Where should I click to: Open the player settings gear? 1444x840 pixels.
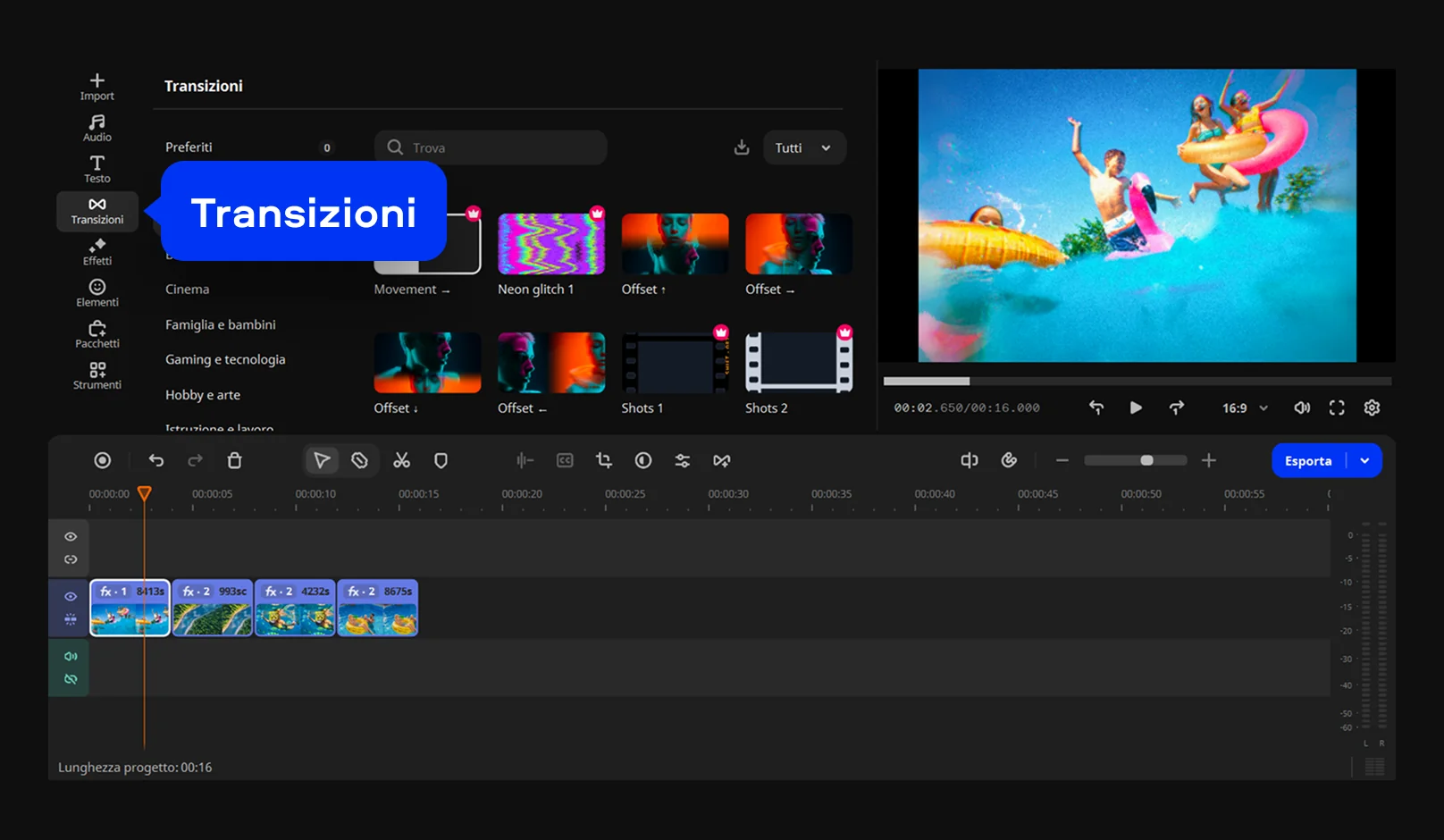(1372, 407)
